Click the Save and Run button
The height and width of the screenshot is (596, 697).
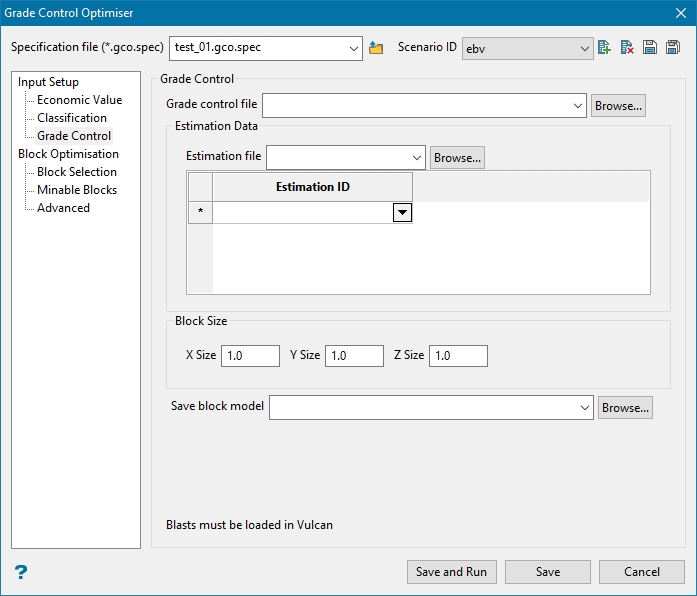(x=451, y=572)
